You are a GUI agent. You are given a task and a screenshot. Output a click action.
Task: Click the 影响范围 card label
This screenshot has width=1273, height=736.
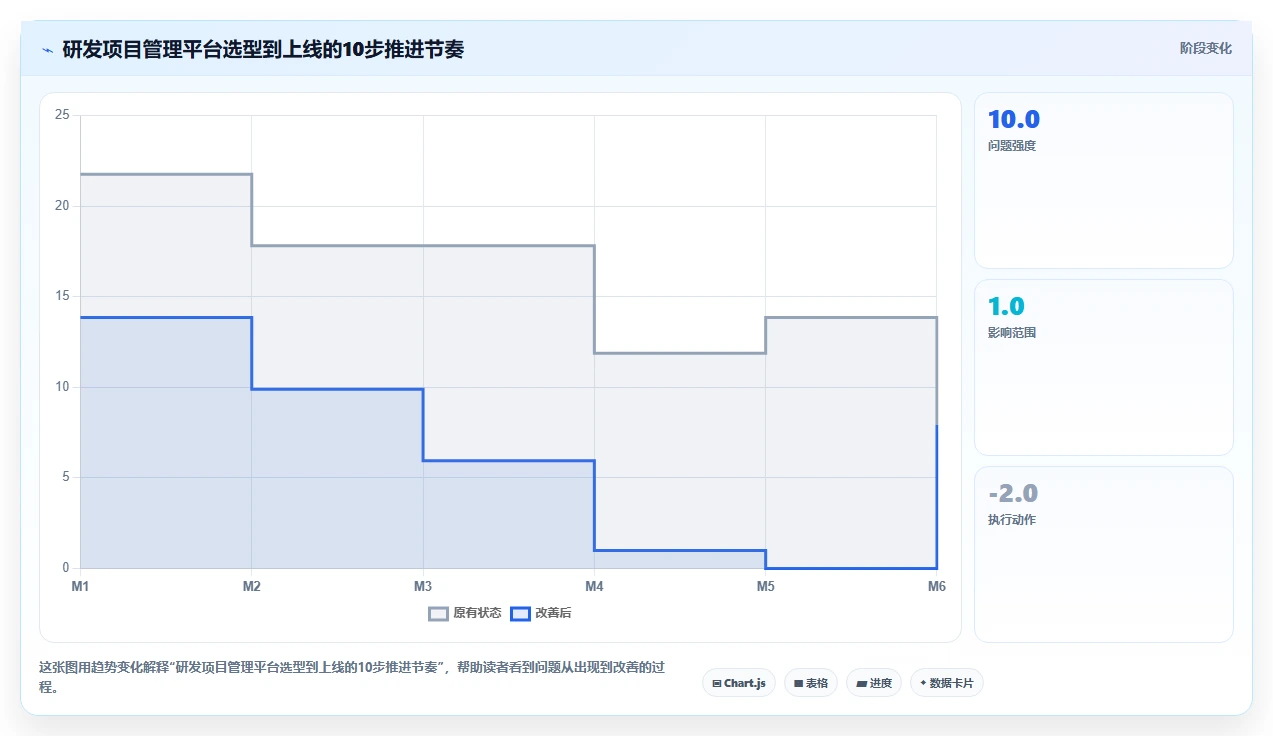1012,333
